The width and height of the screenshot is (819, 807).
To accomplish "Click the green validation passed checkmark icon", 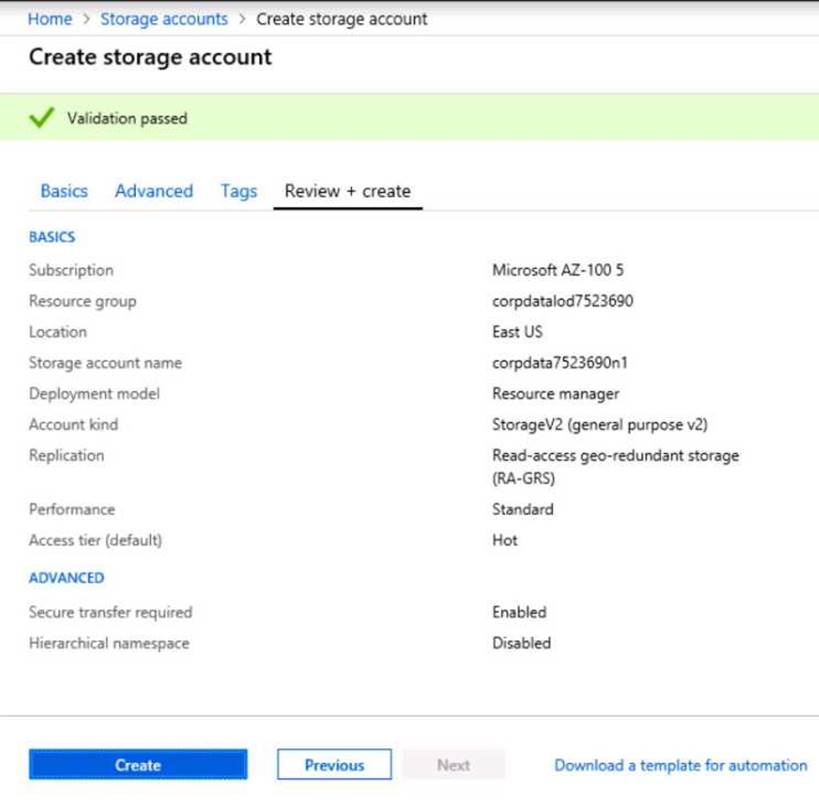I will pyautogui.click(x=42, y=118).
